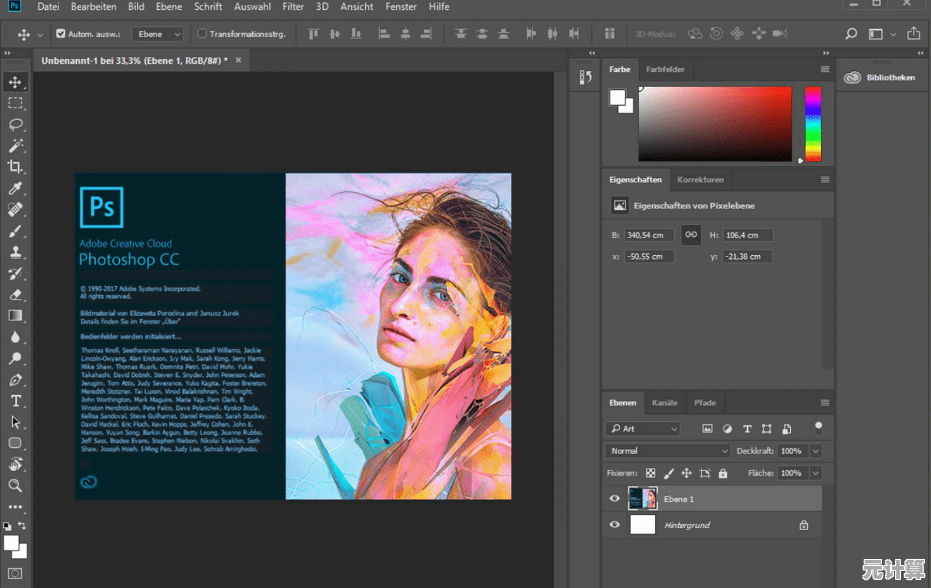Expand the Deckkraft opacity dropdown arrow
This screenshot has height=588, width=931.
click(x=816, y=451)
